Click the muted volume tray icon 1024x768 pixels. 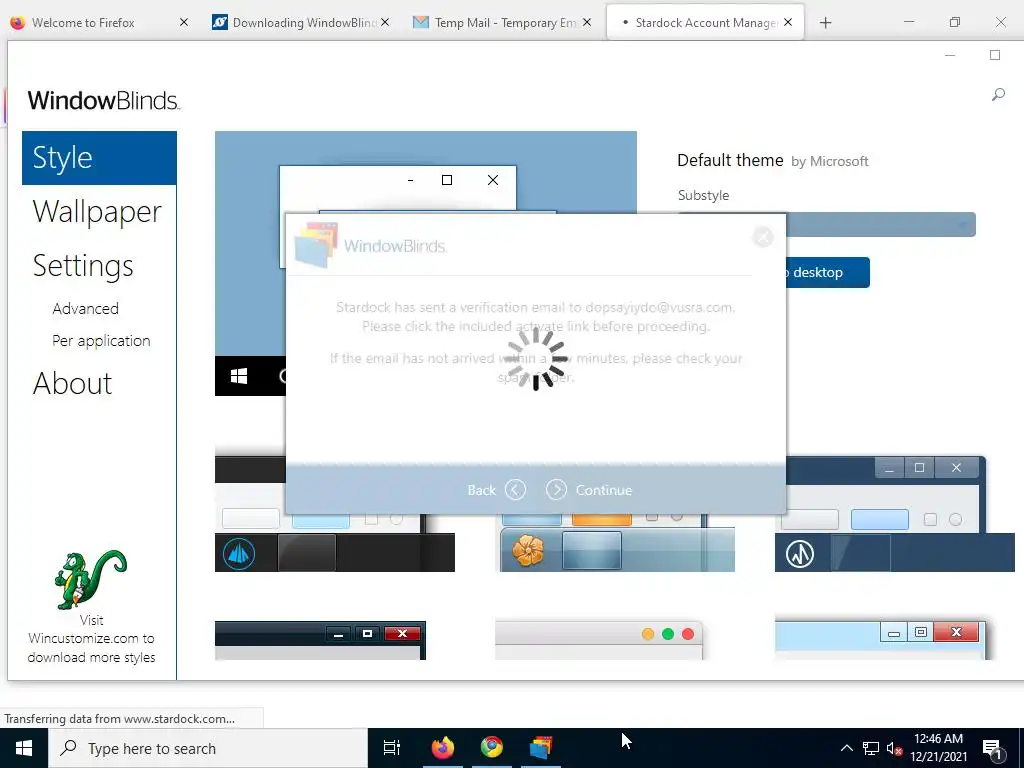tap(894, 749)
